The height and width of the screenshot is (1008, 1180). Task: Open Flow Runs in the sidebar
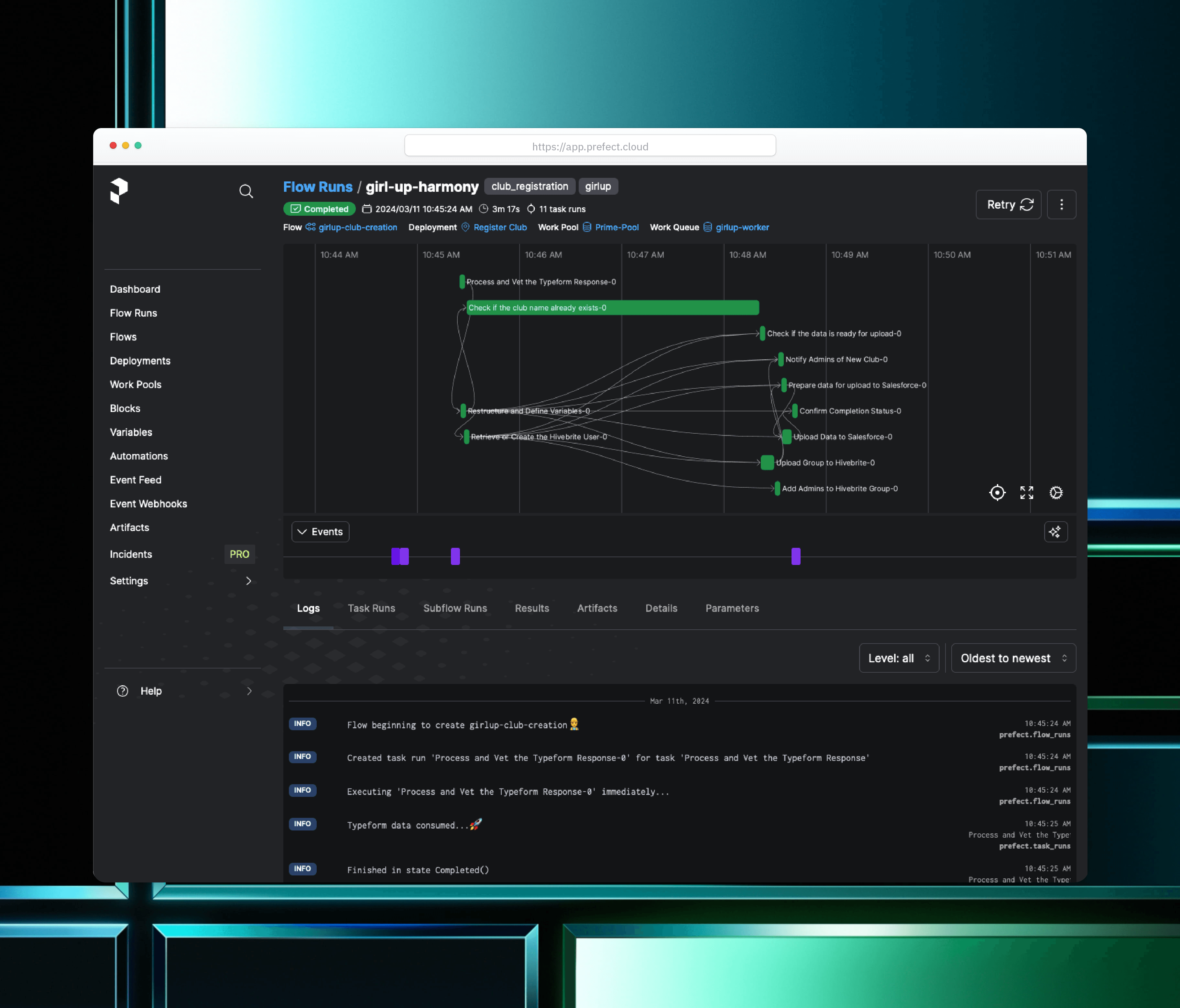[133, 313]
